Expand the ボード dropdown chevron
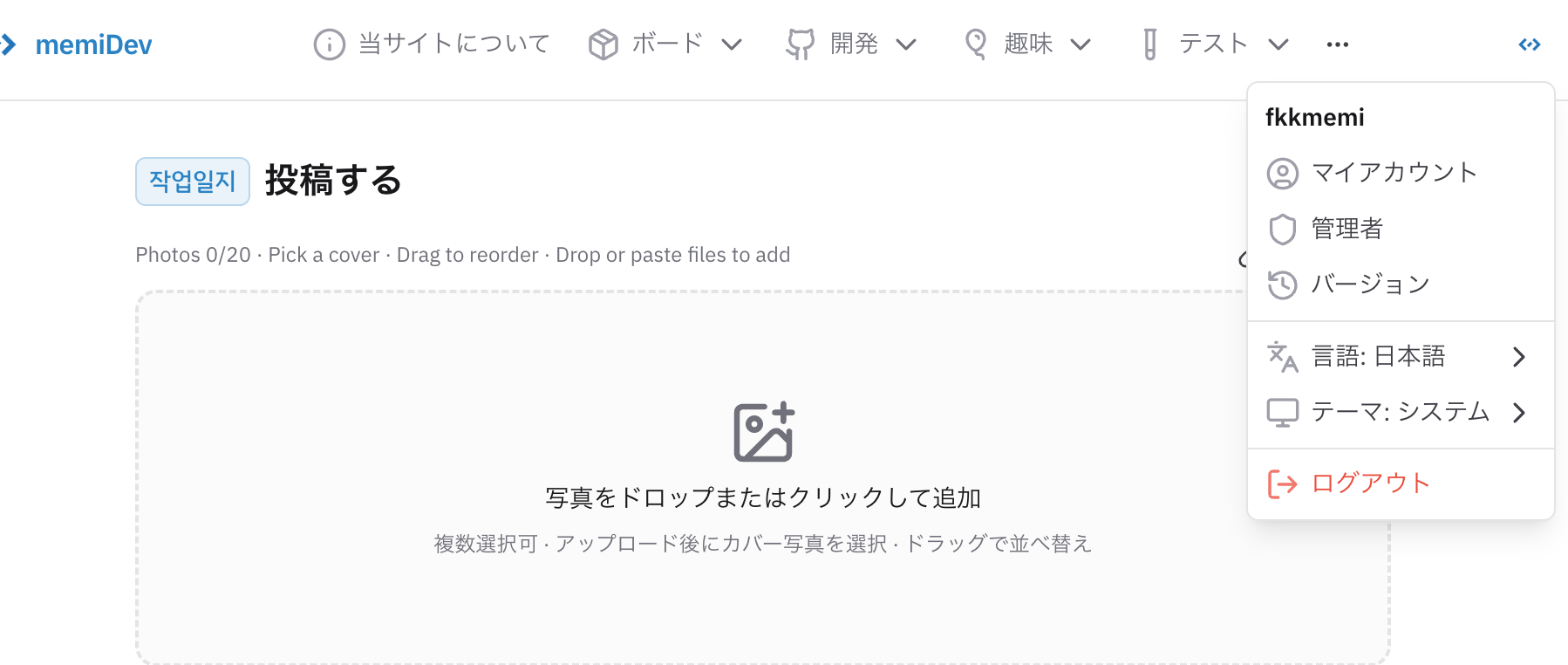 click(x=732, y=45)
